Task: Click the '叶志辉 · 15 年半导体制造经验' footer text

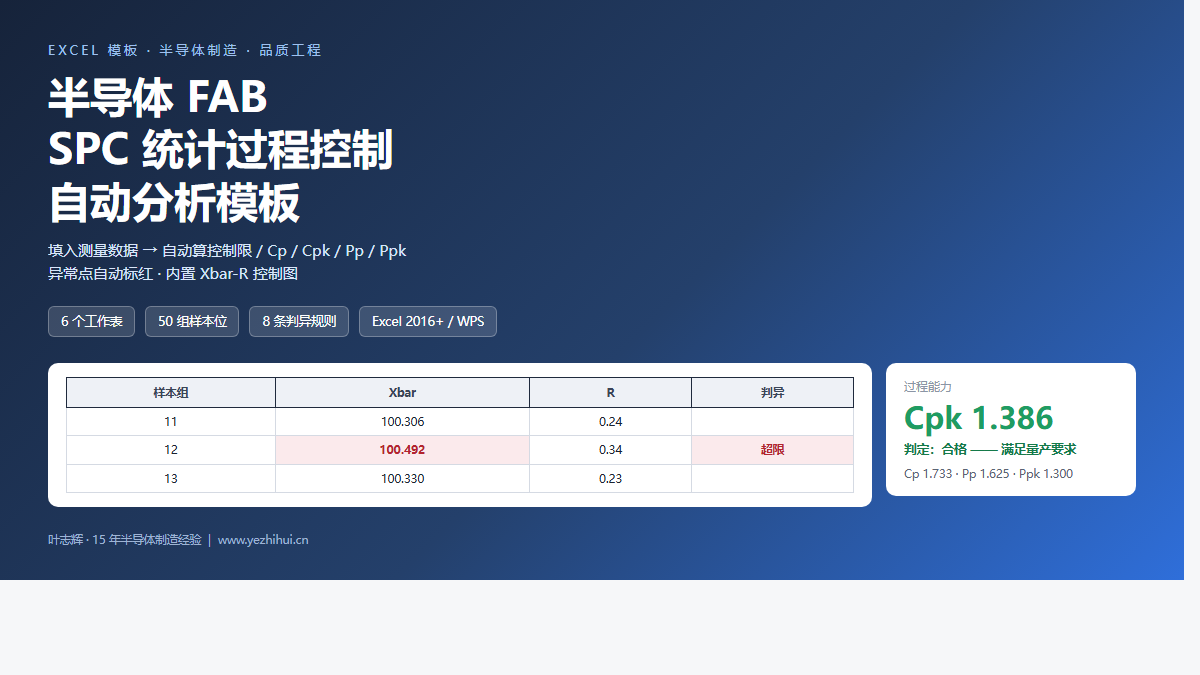Action: [125, 540]
